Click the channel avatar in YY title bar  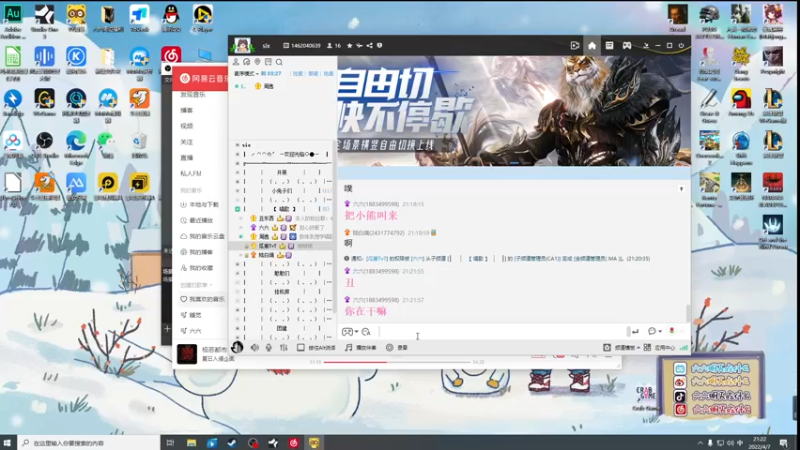tap(242, 45)
